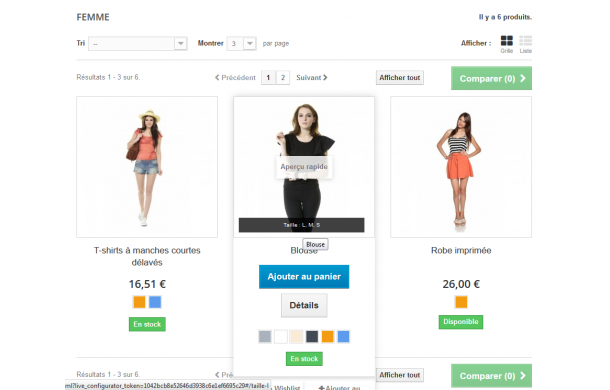The image size is (610, 390).
Task: Open the Montrer per-page dropdown
Action: point(241,44)
